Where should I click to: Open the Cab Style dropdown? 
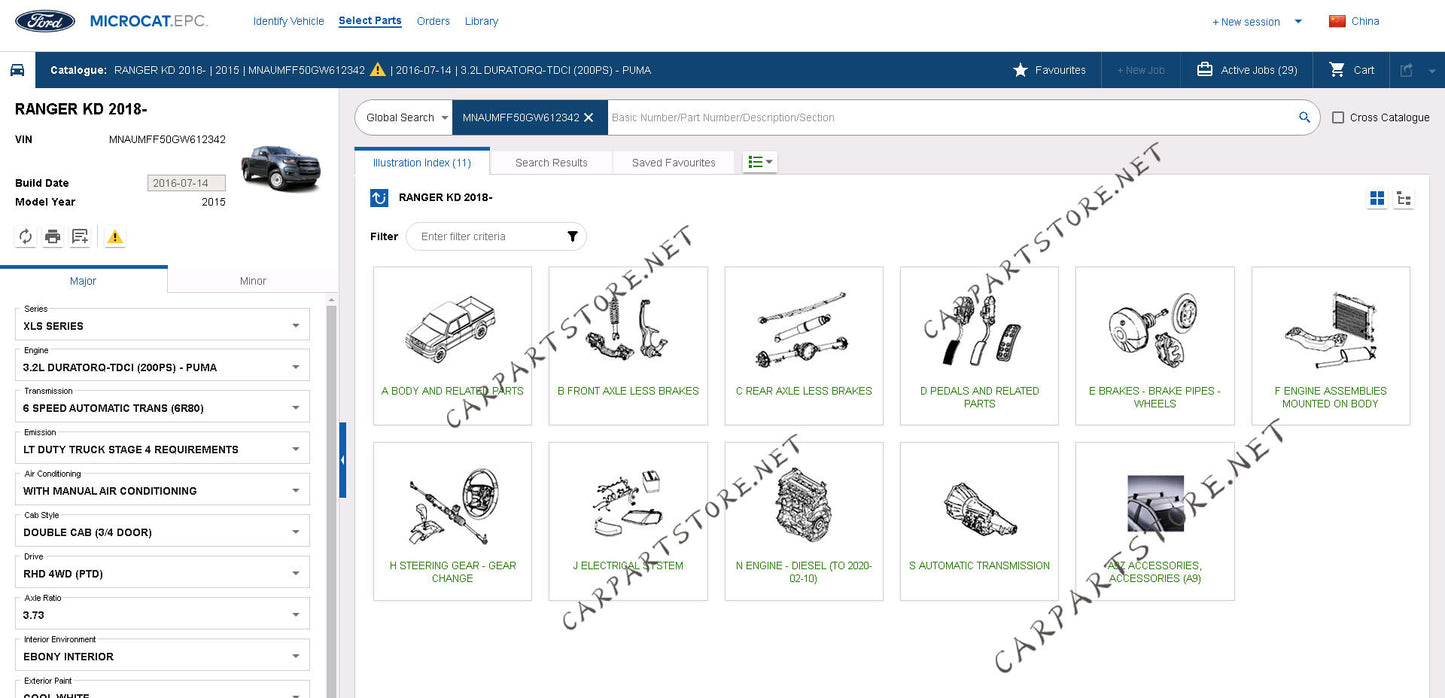coord(296,532)
